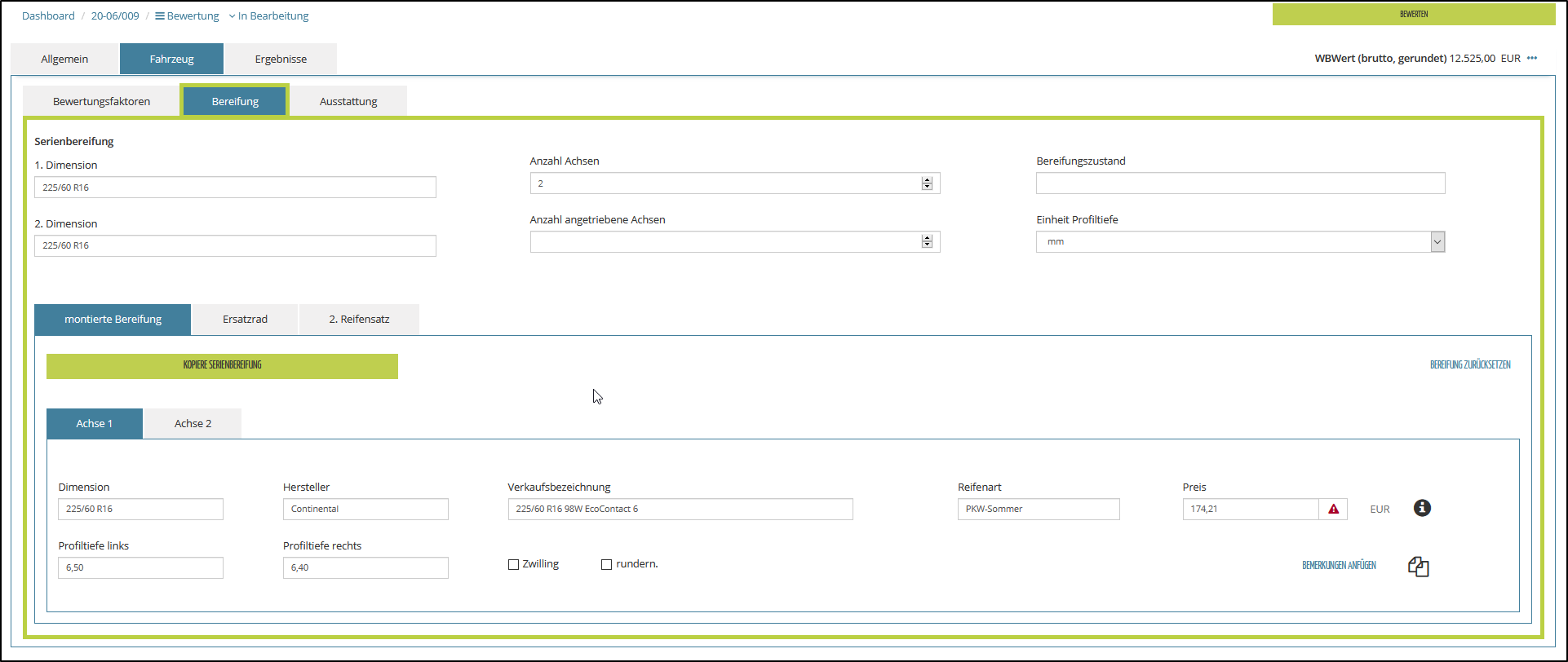Click the Anzahl angetriebene Achsen spinner
Viewport: 1568px width, 662px height.
927,241
